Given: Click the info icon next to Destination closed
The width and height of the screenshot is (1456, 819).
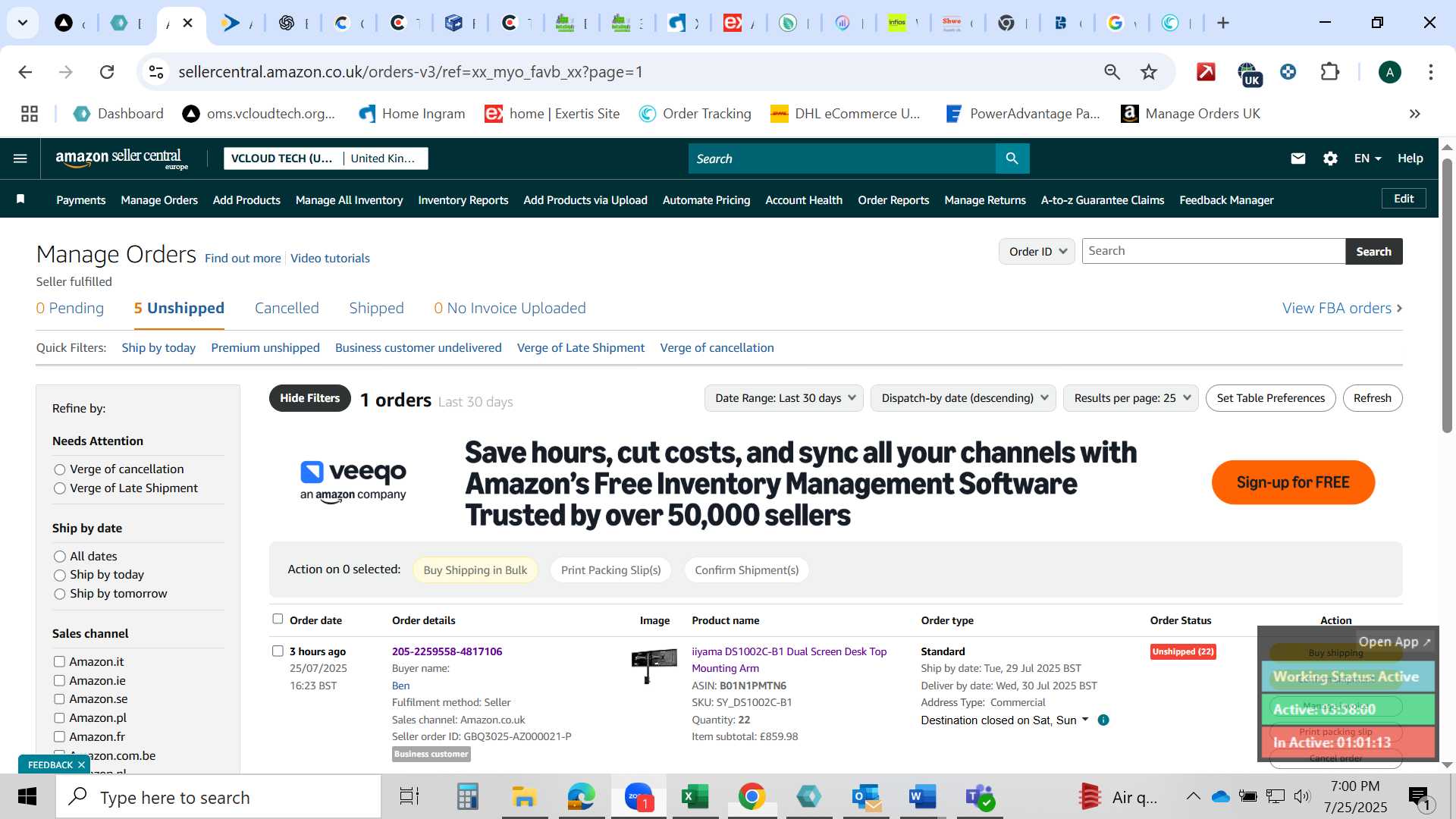Looking at the screenshot, I should click(x=1103, y=720).
